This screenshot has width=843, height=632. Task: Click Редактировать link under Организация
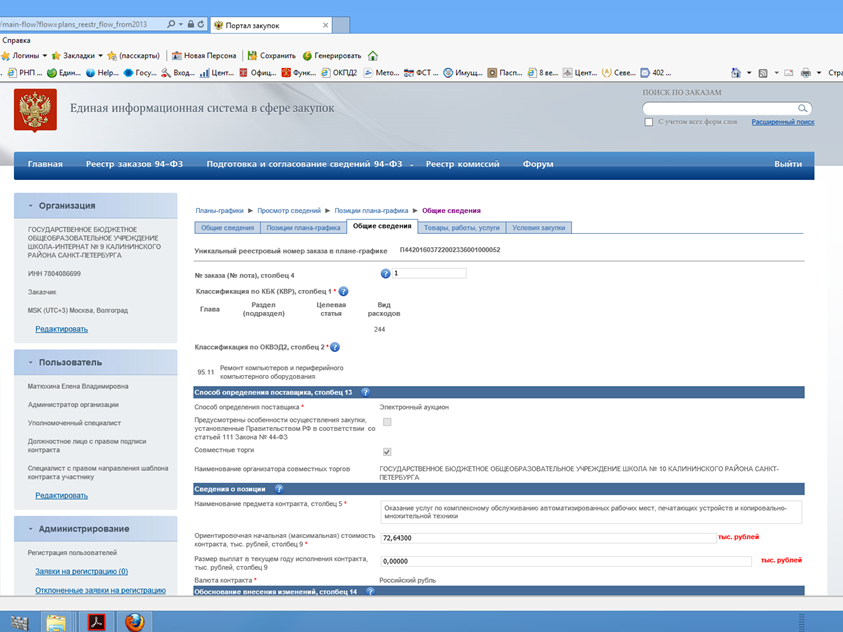click(x=61, y=329)
